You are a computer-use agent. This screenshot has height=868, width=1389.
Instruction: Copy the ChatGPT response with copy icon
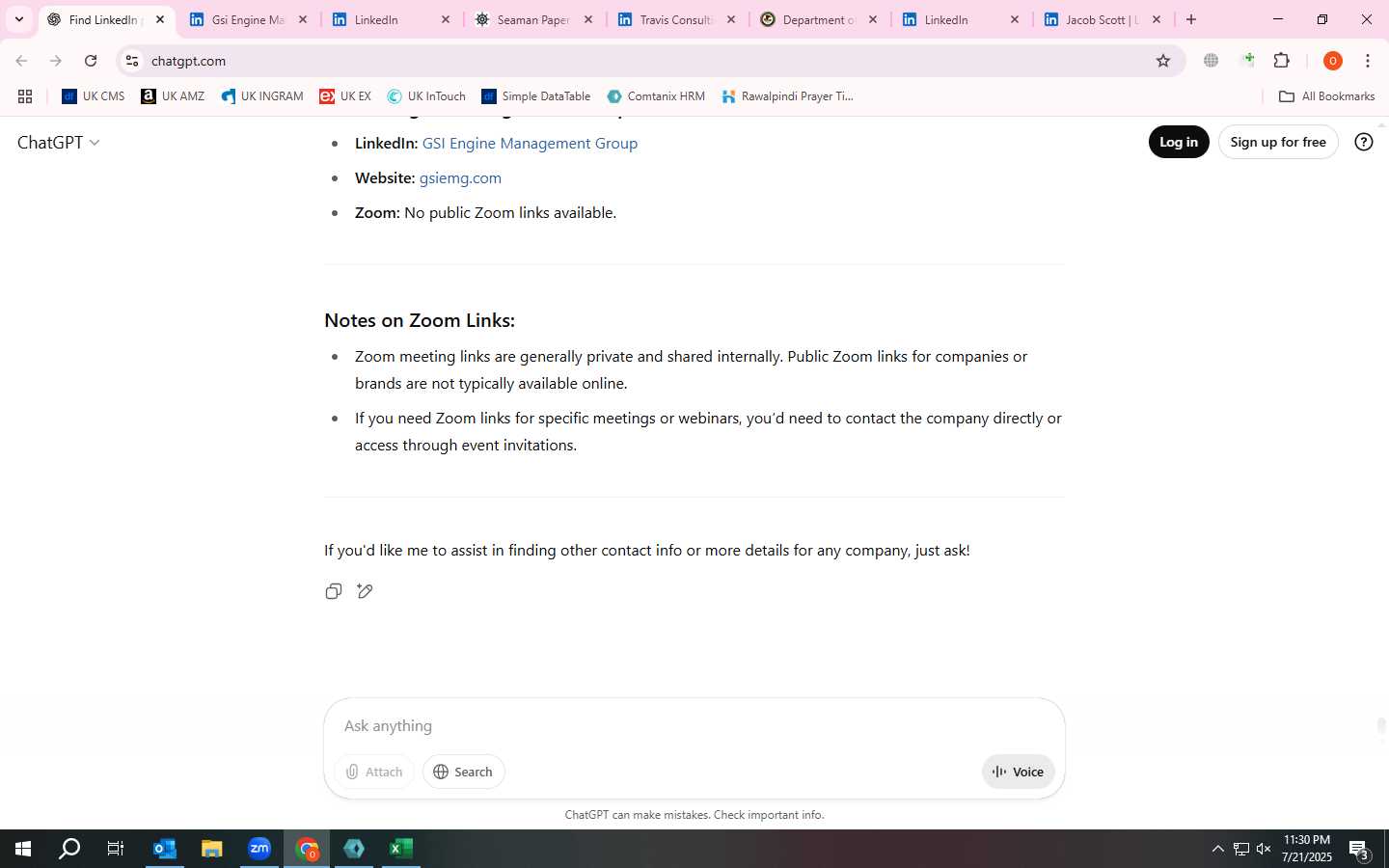point(334,591)
